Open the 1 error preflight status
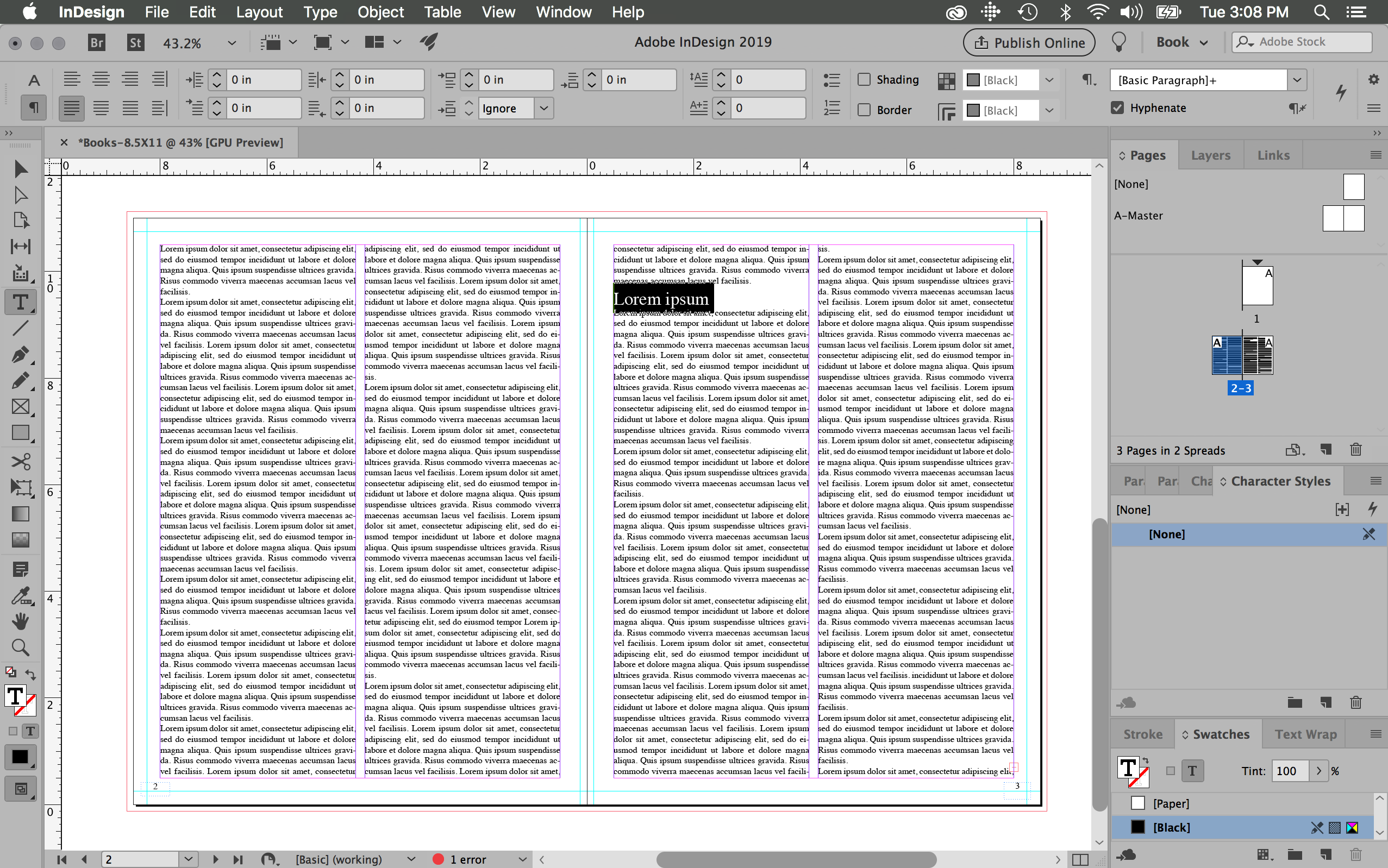1388x868 pixels. 467,859
